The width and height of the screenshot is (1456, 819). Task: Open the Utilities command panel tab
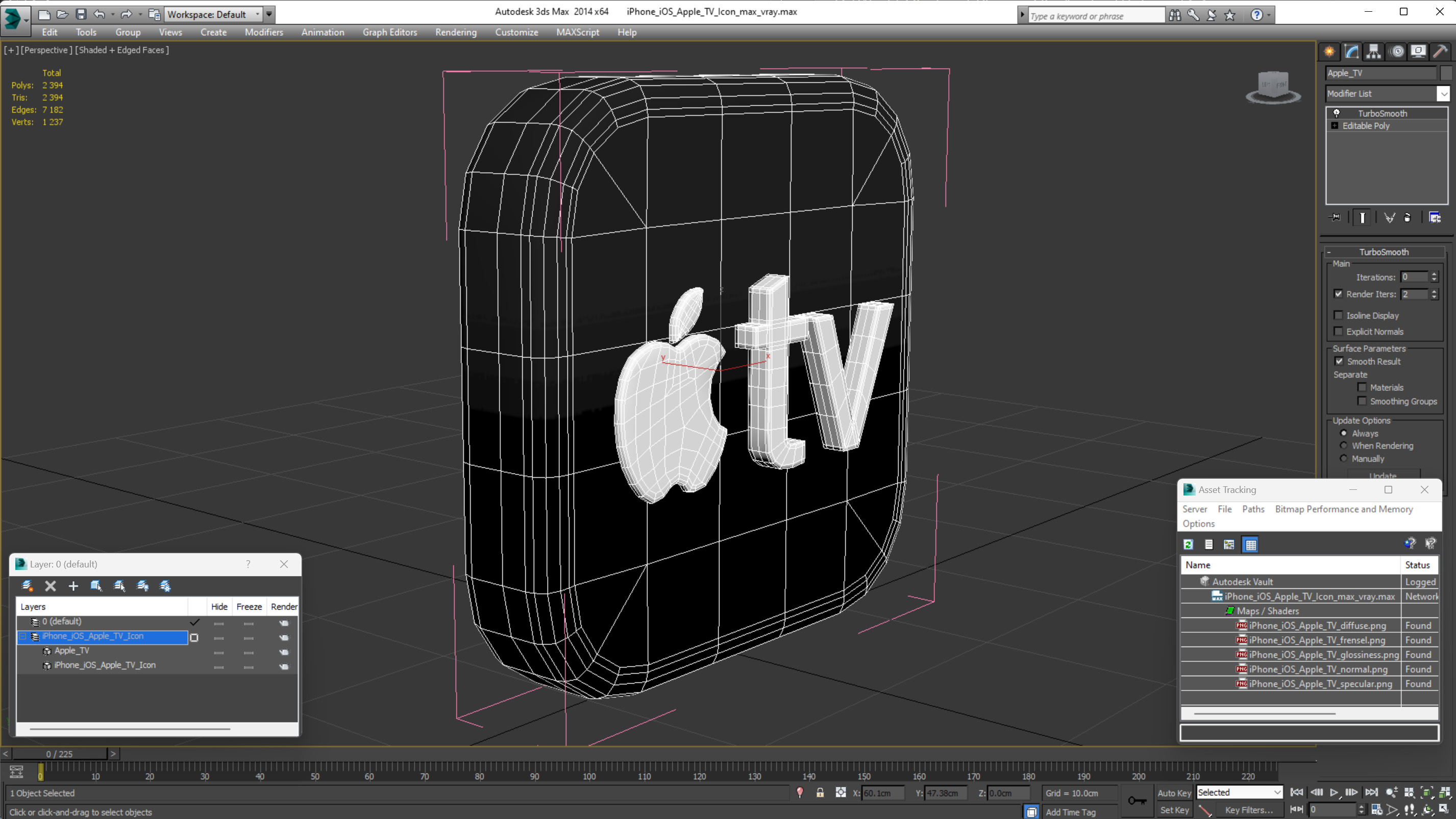click(1441, 52)
